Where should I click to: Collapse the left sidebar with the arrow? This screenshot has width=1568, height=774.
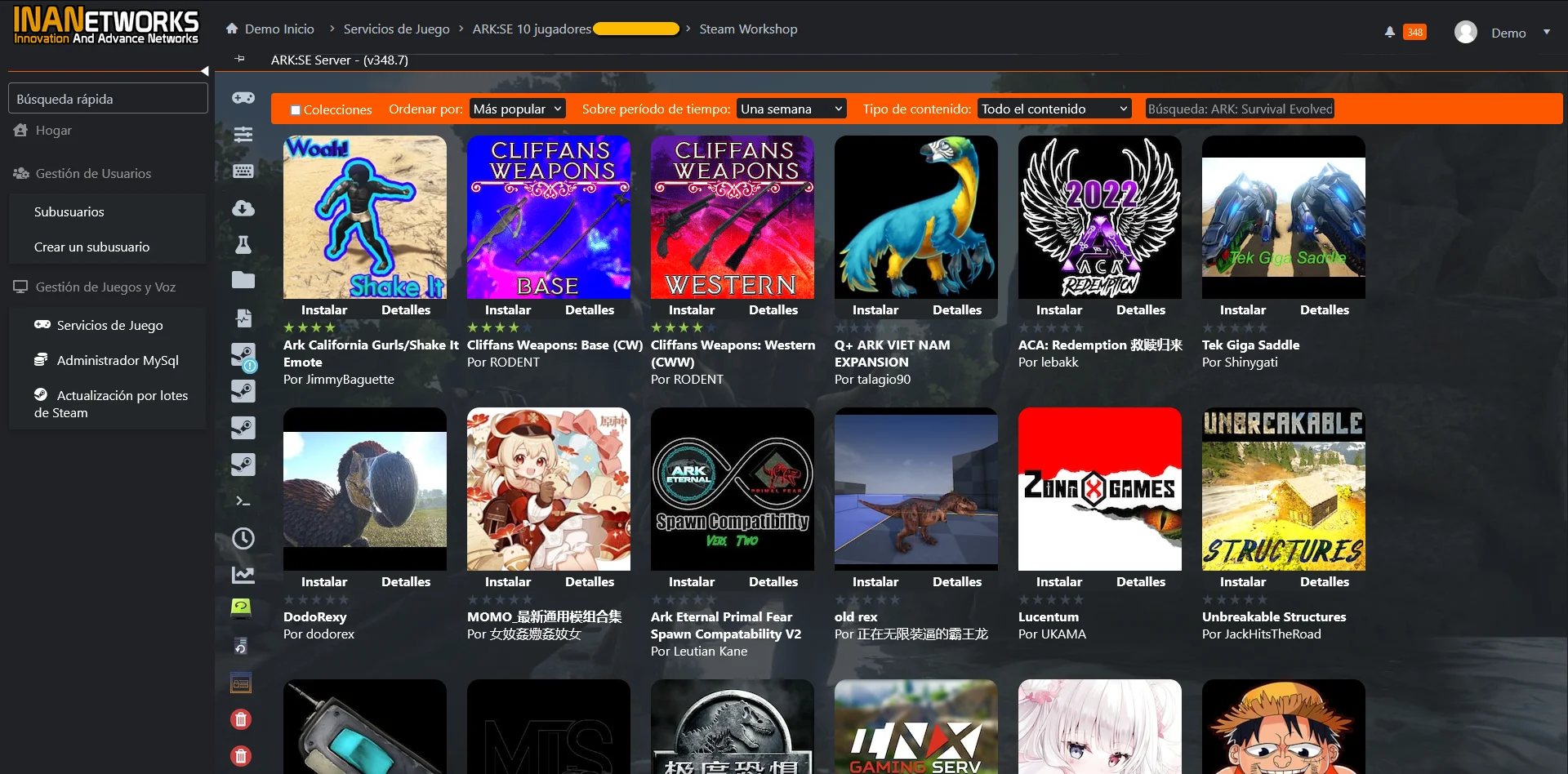[x=204, y=71]
